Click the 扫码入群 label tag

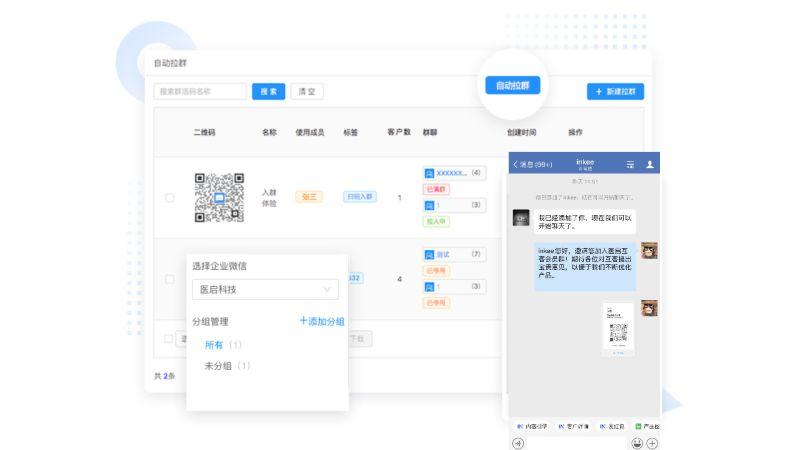coord(360,196)
